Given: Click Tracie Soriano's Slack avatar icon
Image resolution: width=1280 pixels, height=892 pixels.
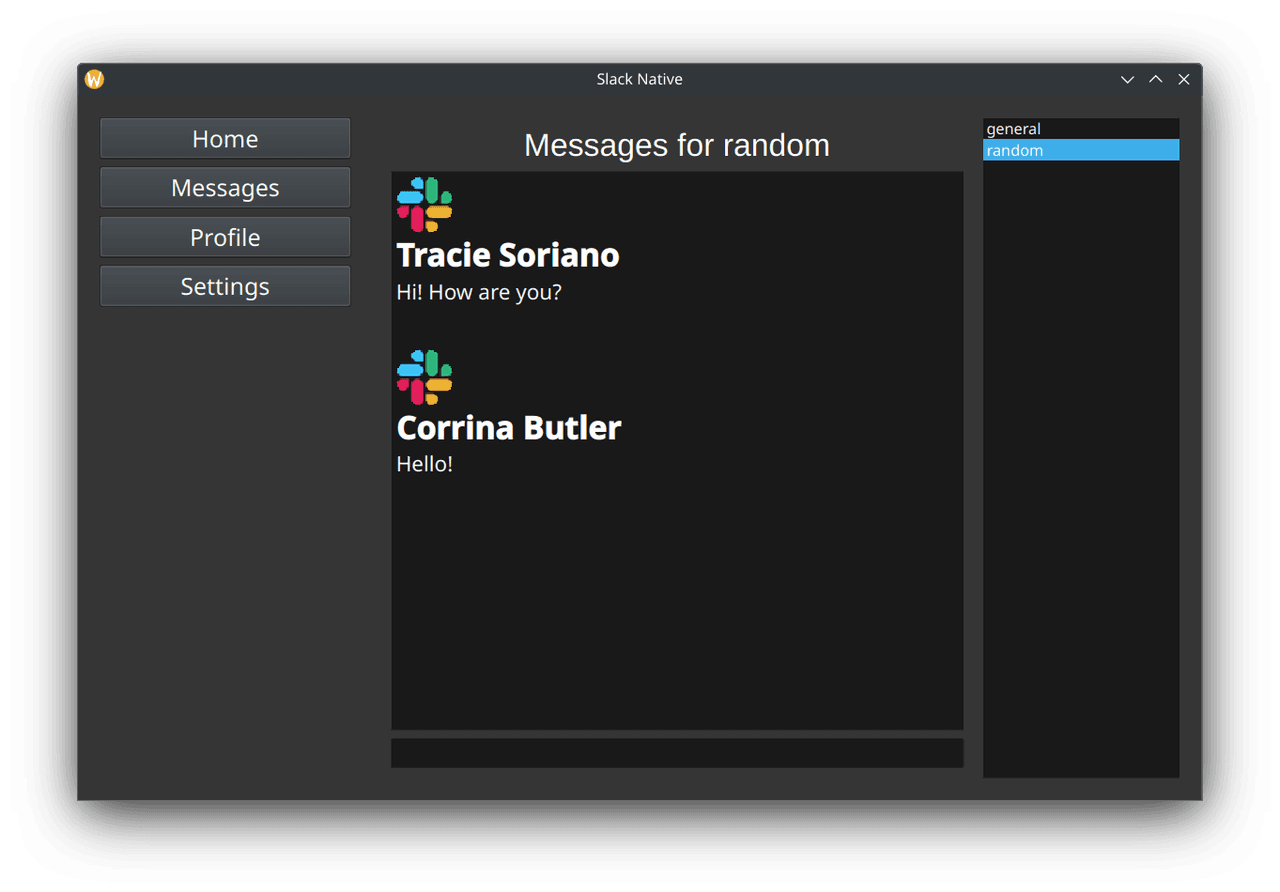Looking at the screenshot, I should point(424,204).
